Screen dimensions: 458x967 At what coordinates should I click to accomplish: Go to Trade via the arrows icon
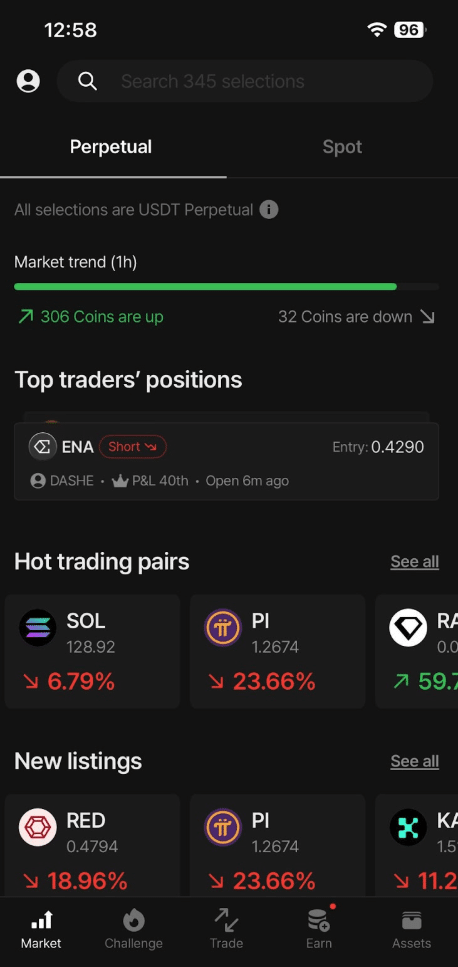pos(226,921)
